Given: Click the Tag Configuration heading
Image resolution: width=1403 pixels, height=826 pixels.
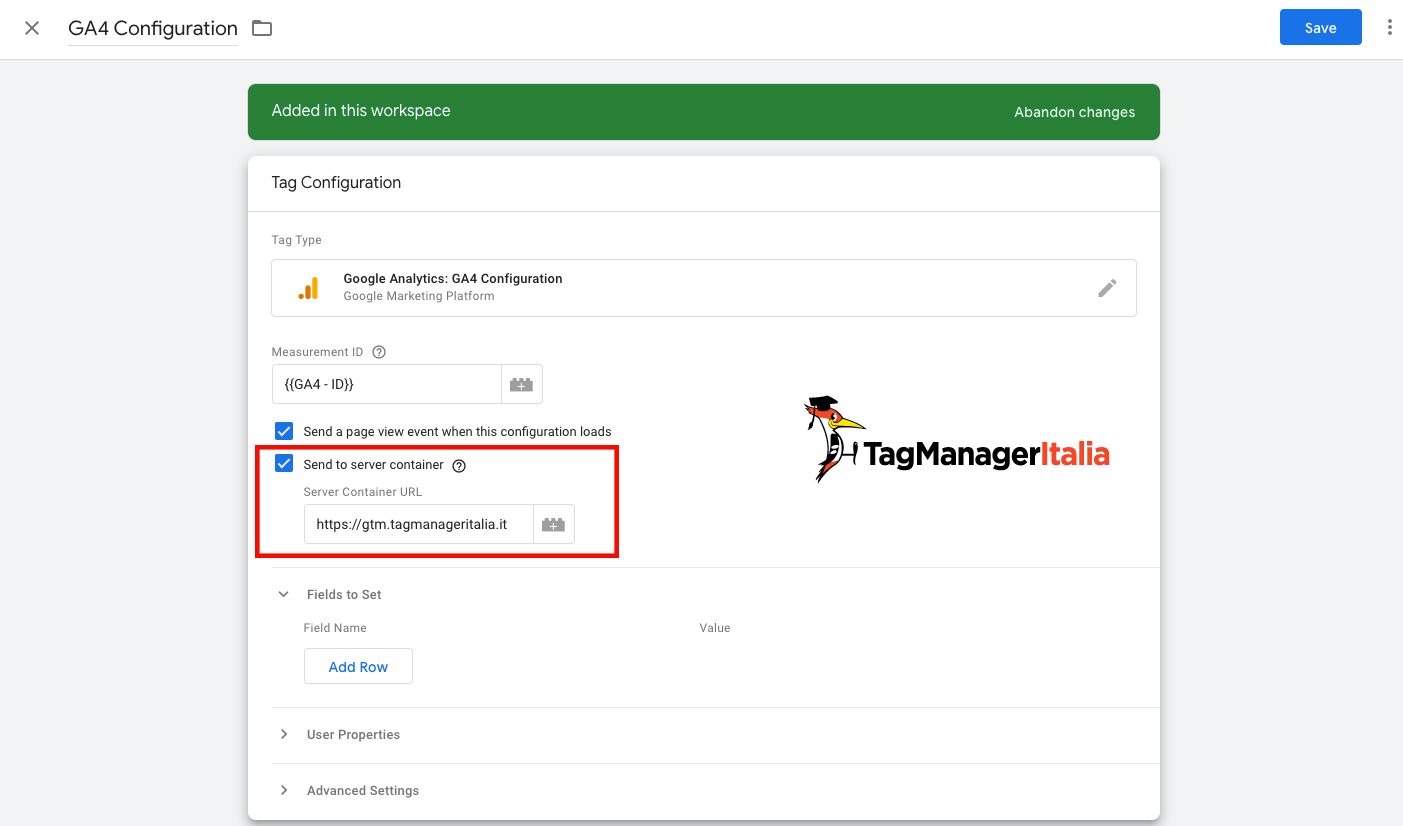Looking at the screenshot, I should [336, 183].
